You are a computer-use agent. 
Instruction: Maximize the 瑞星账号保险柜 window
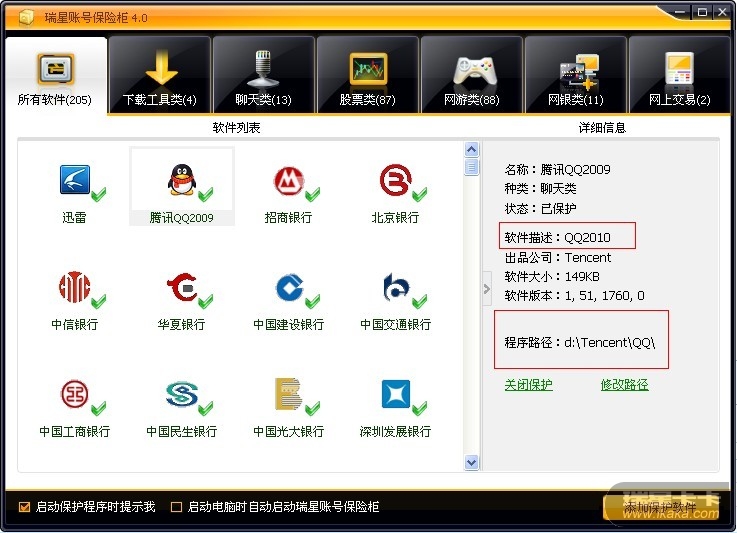pos(702,12)
